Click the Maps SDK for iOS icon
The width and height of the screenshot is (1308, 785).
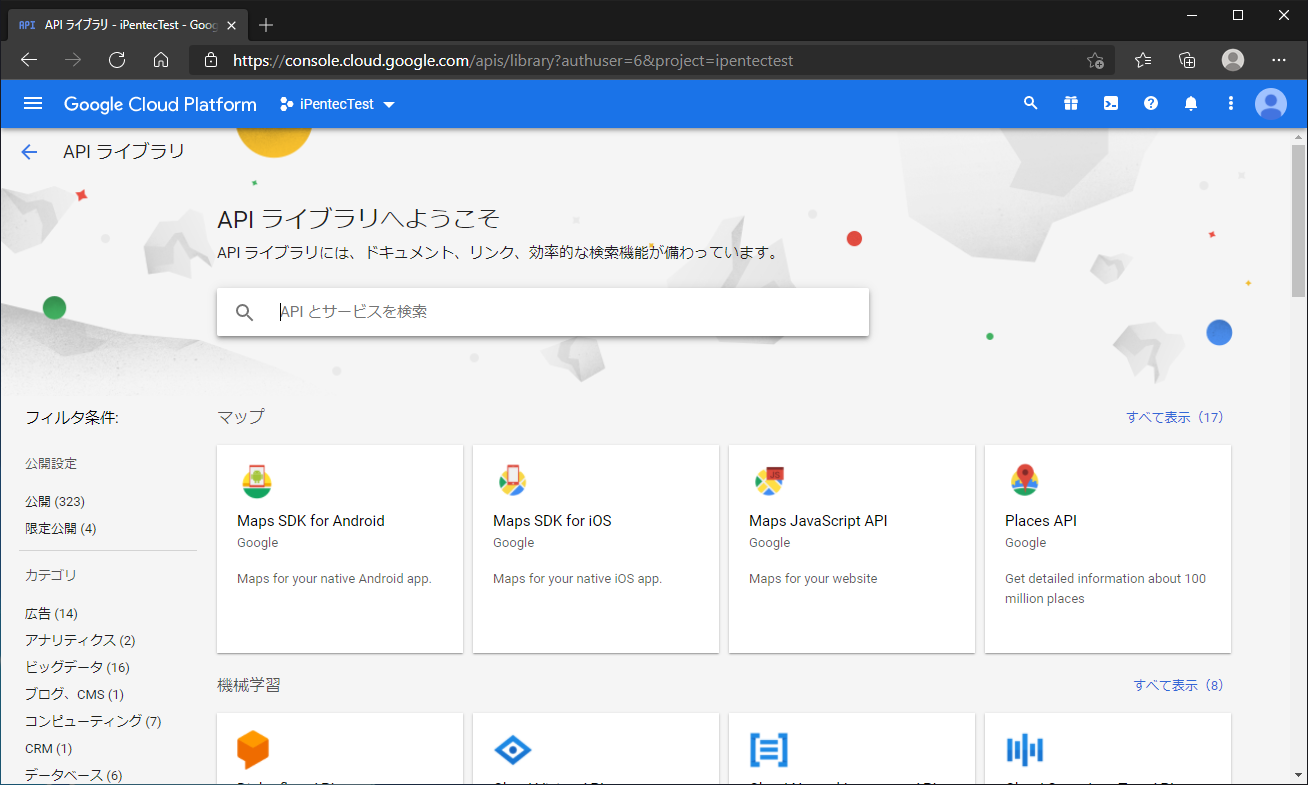(x=513, y=481)
